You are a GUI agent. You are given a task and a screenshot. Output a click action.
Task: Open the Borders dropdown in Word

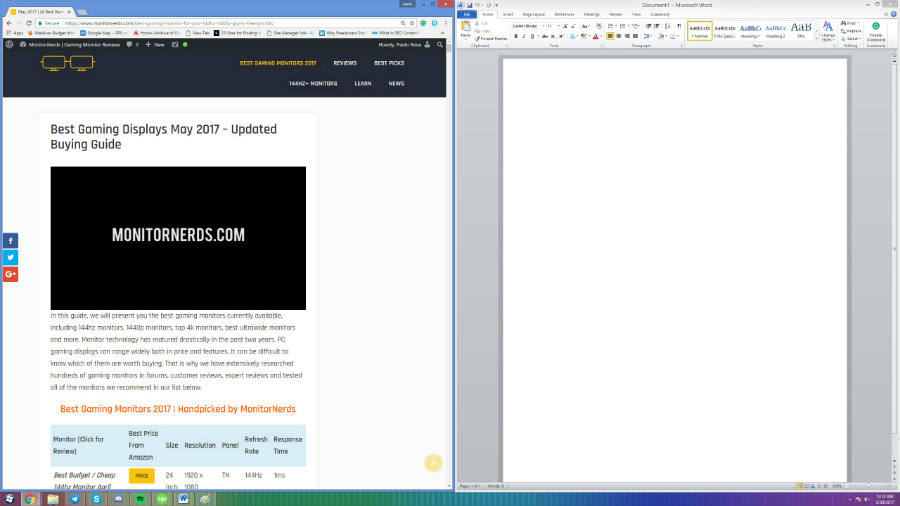678,36
